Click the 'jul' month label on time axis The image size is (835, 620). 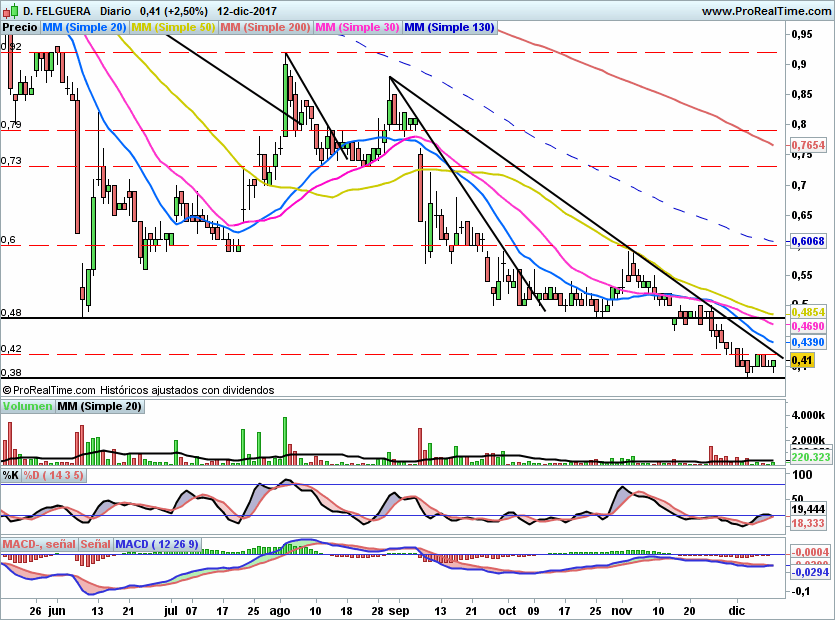(171, 611)
